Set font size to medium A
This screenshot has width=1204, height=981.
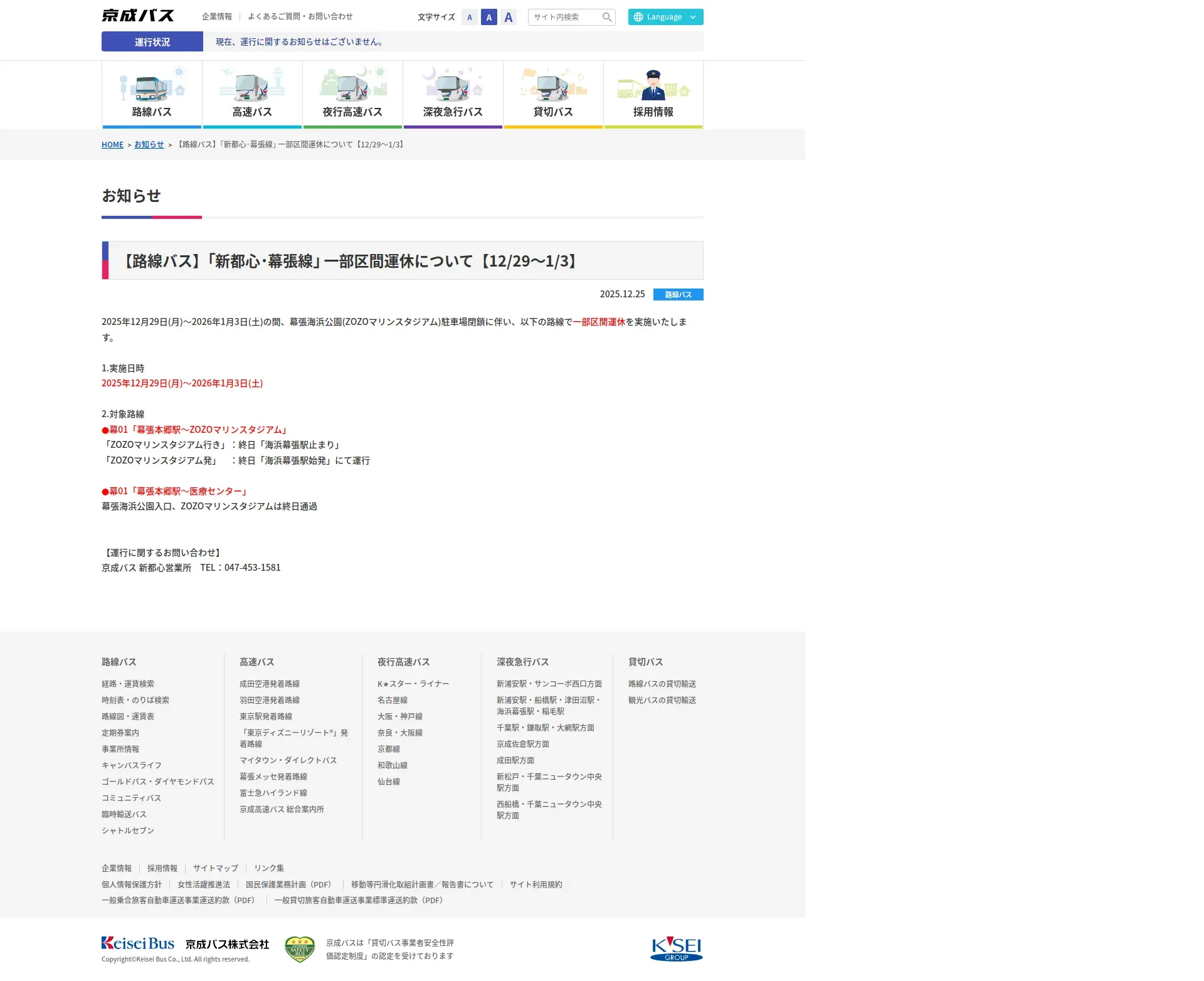click(x=489, y=18)
